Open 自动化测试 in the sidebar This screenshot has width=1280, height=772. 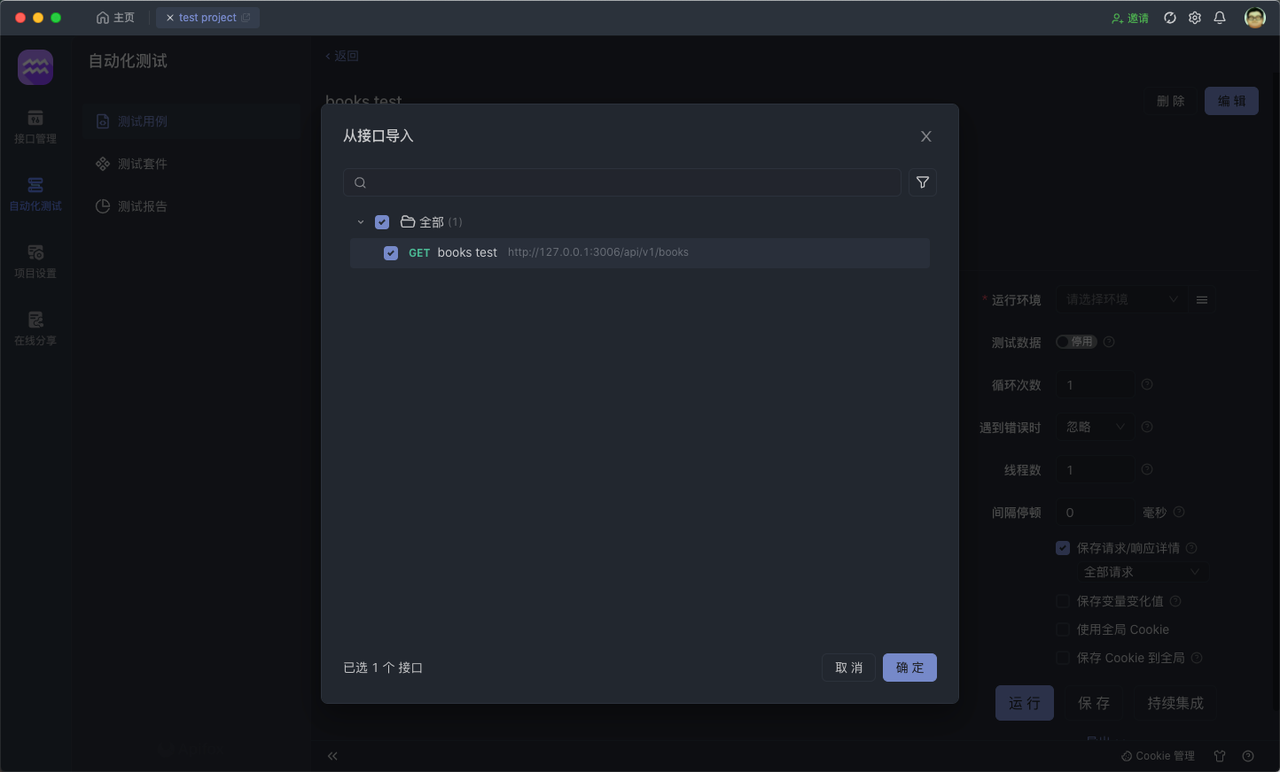(x=35, y=194)
